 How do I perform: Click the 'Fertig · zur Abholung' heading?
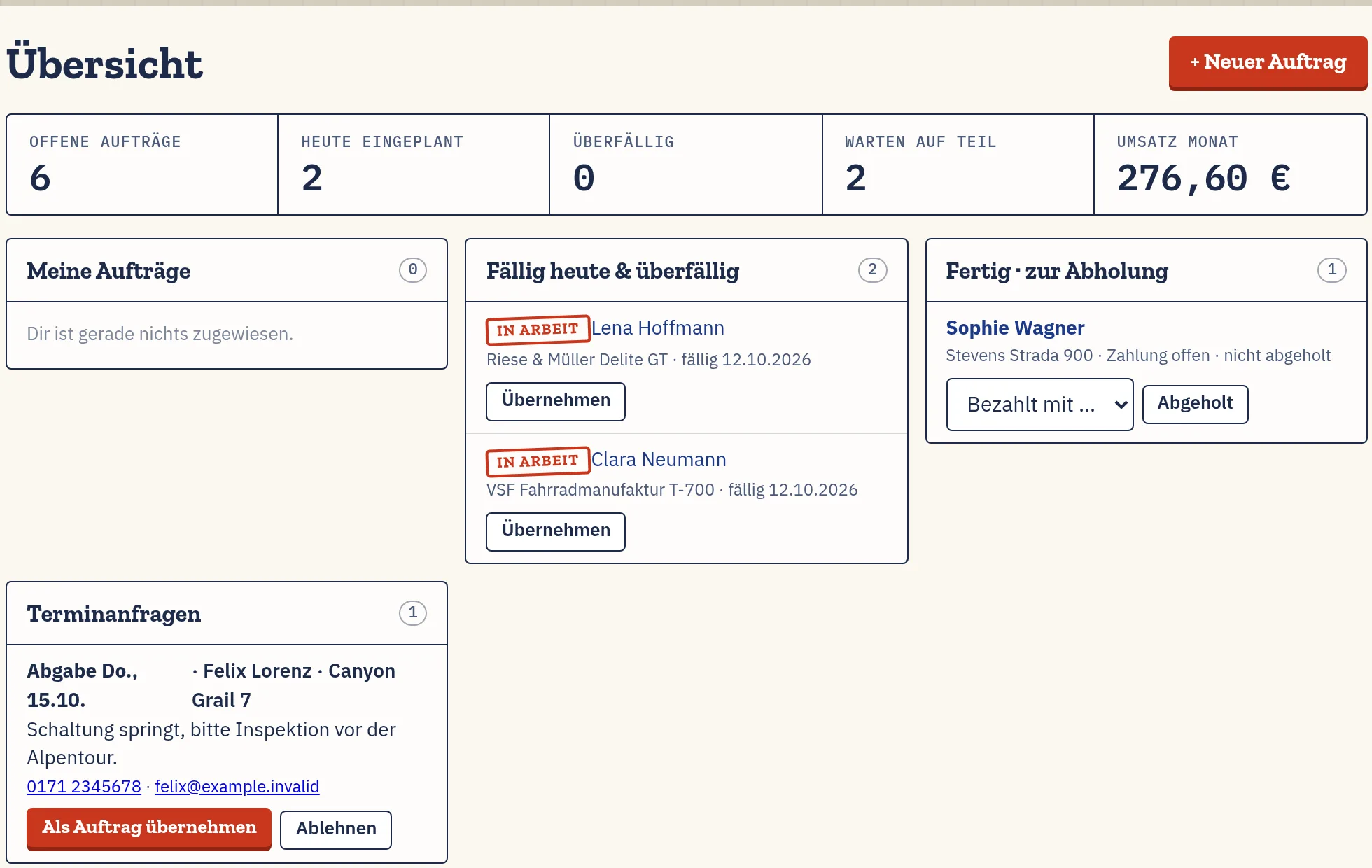click(x=1057, y=271)
